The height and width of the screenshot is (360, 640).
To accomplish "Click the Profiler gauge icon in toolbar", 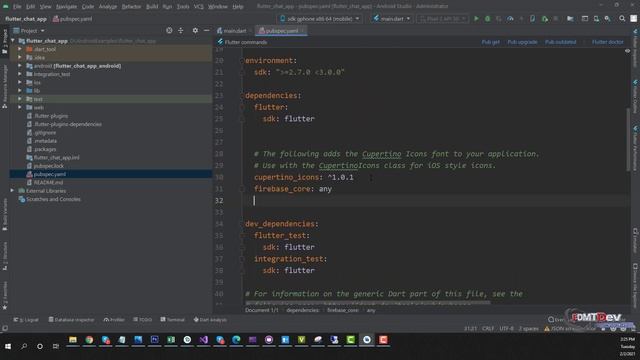I will click(510, 19).
